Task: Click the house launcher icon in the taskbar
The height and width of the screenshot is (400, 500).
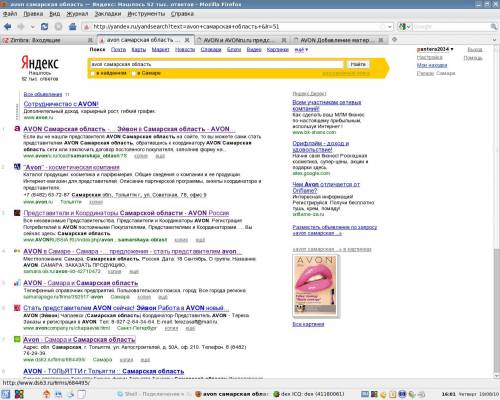Action: (46, 394)
